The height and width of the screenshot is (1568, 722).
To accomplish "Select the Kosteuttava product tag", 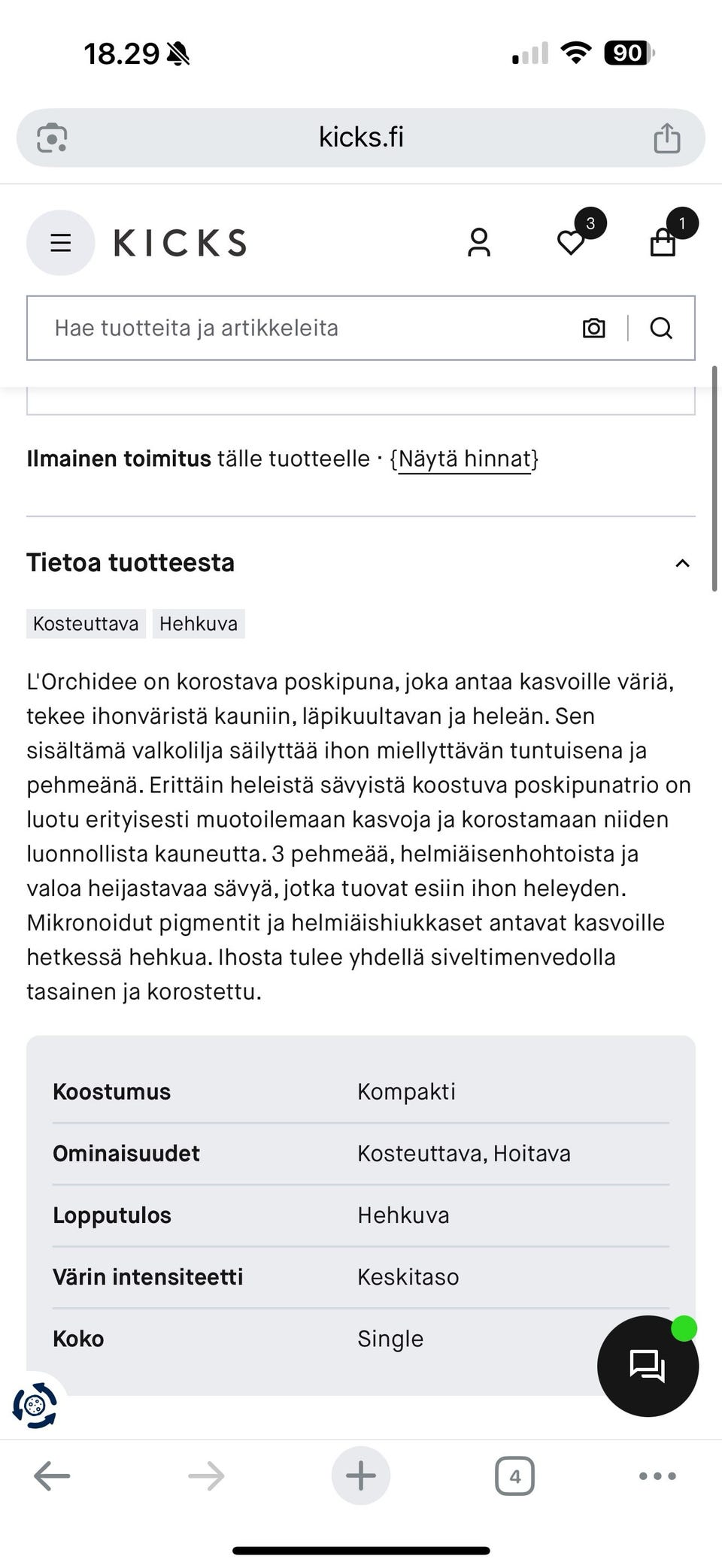I will (x=85, y=623).
